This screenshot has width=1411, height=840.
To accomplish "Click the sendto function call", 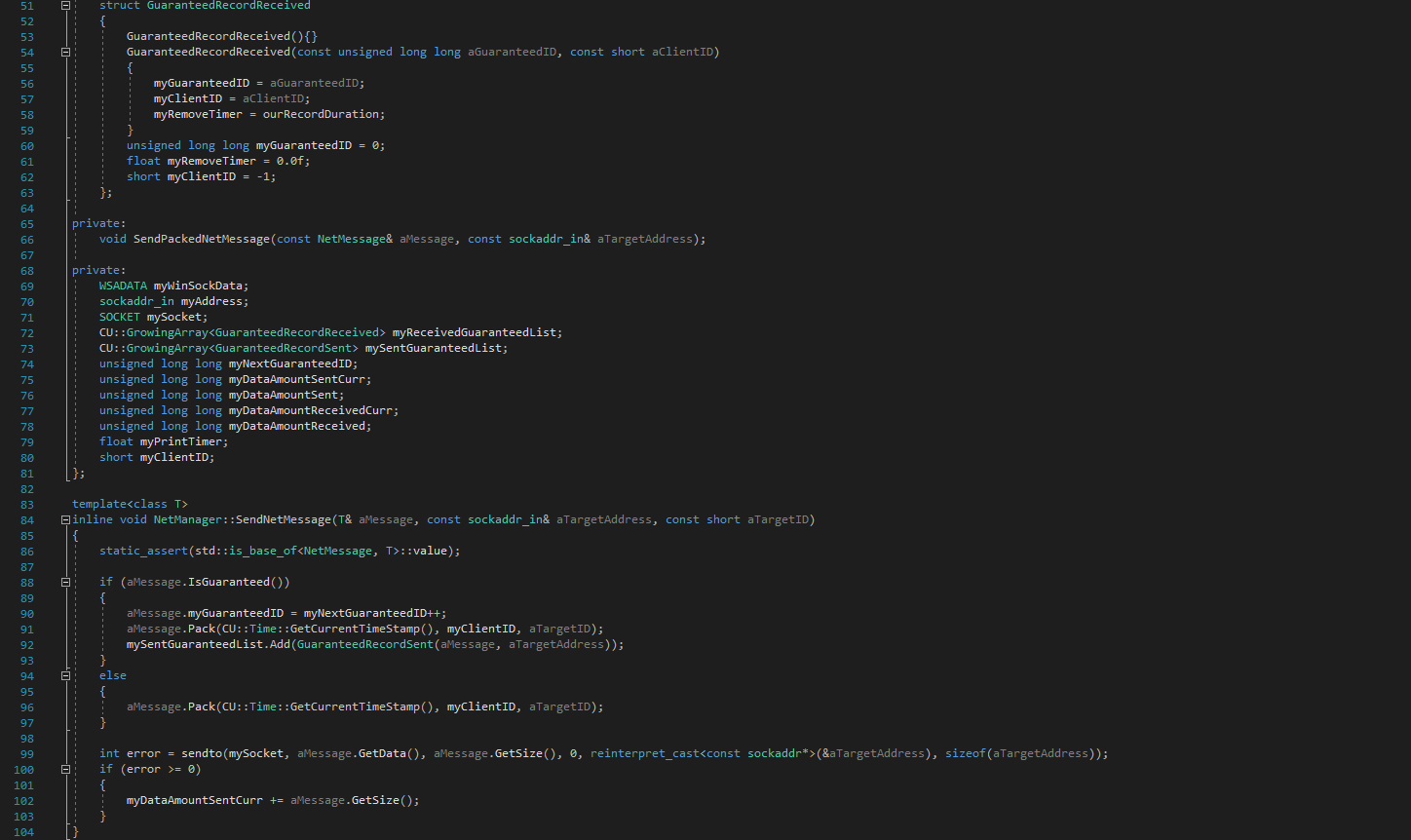I will point(202,753).
